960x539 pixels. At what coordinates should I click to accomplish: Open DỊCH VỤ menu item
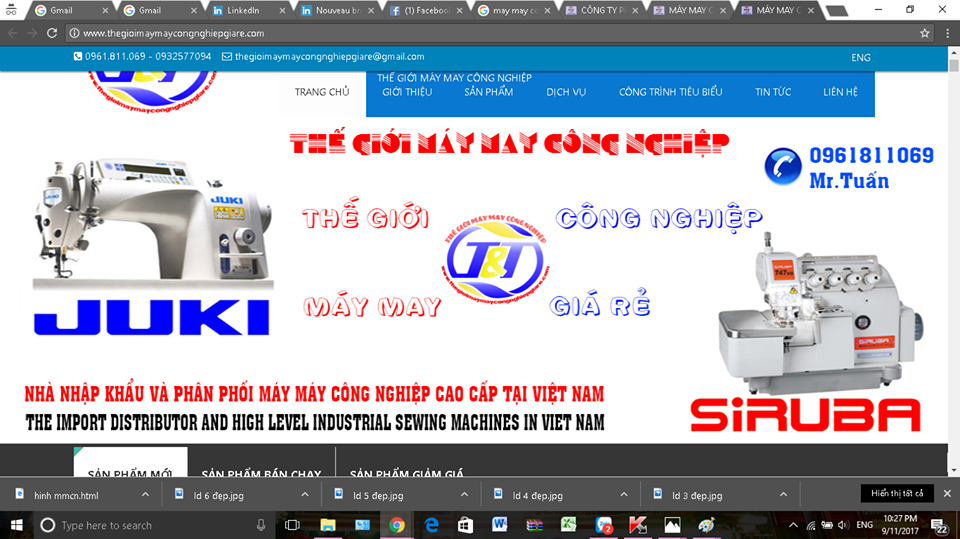tap(566, 92)
